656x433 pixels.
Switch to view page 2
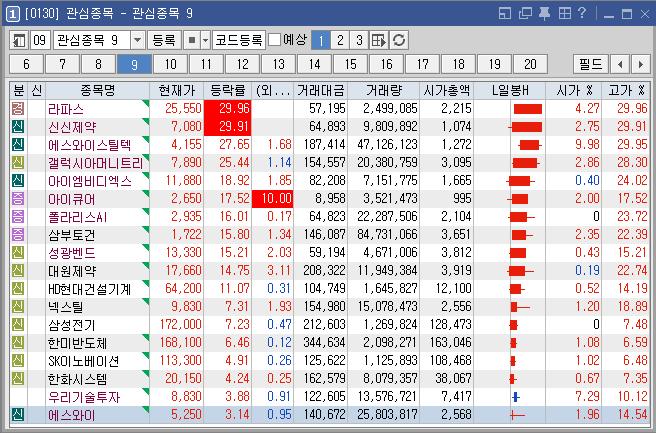pyautogui.click(x=340, y=41)
